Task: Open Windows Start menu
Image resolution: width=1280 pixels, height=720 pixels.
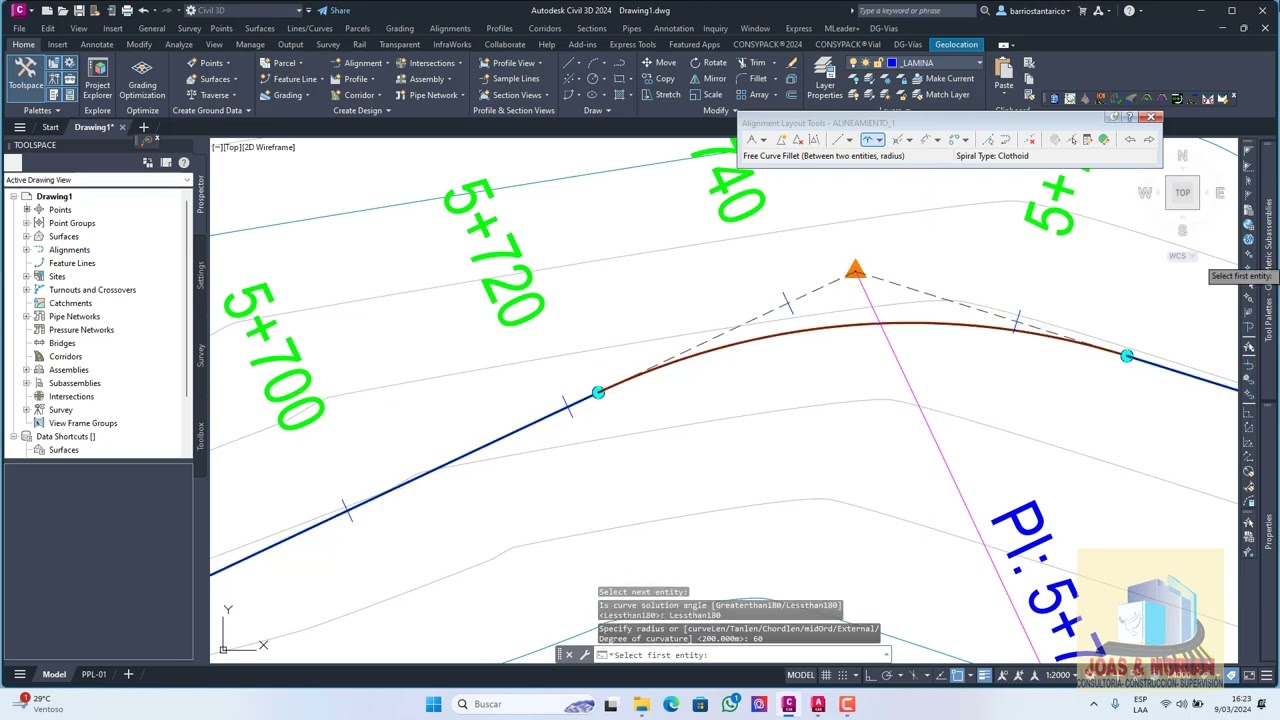Action: (x=433, y=704)
